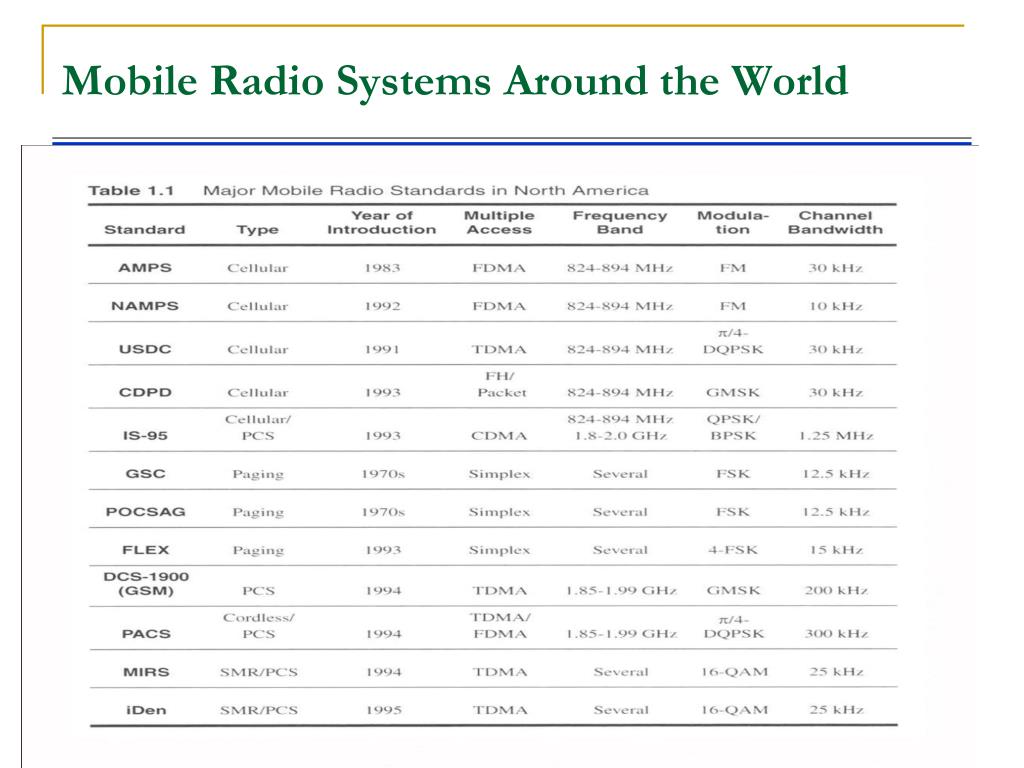Image resolution: width=1024 pixels, height=768 pixels.
Task: Select the "Type" column header
Action: pos(257,230)
